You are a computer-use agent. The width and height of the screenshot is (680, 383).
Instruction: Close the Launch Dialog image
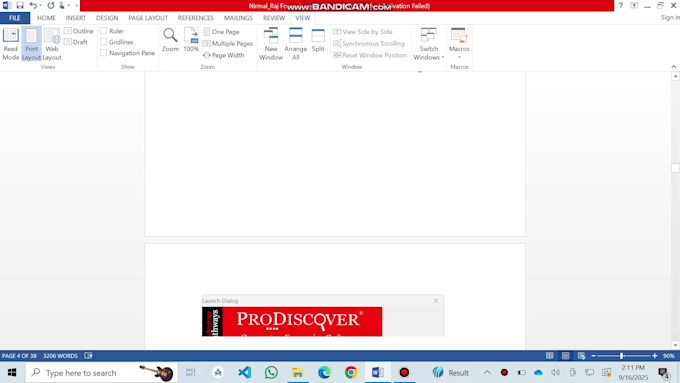[x=436, y=301]
